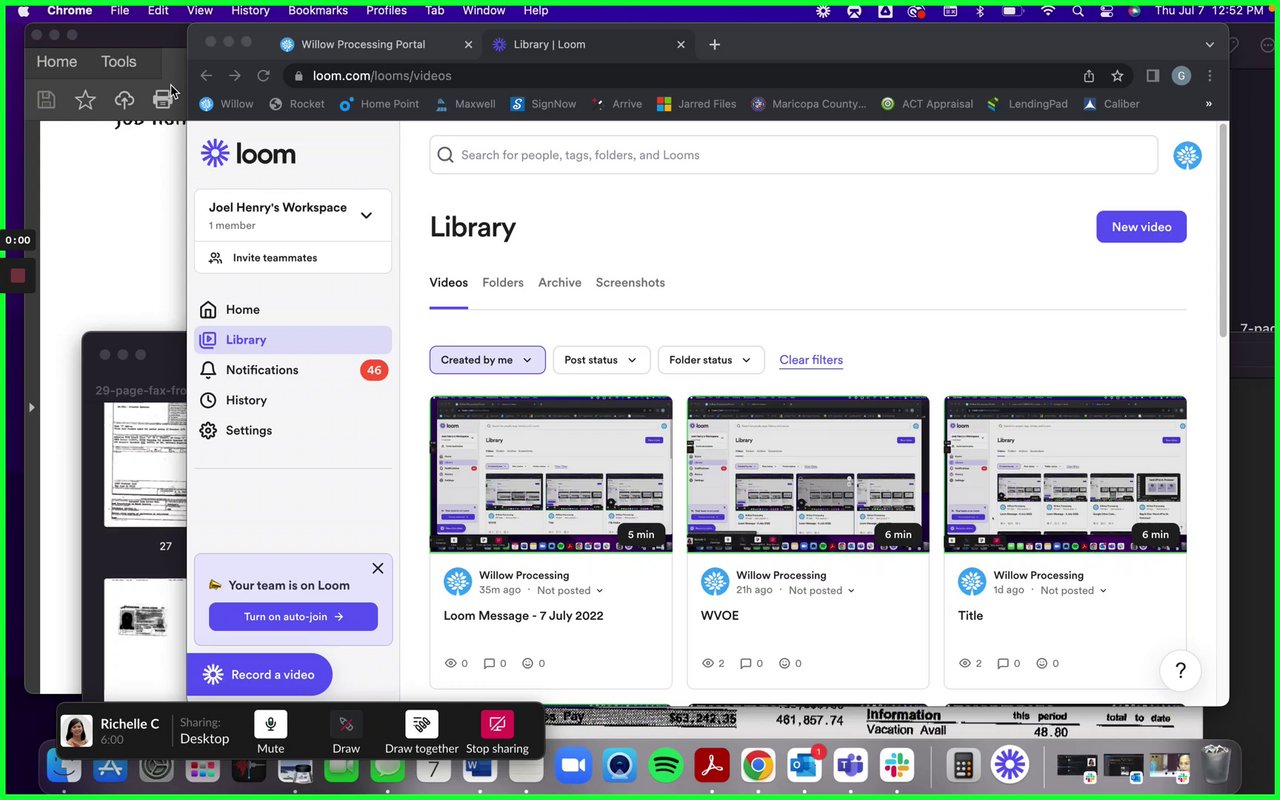Select Library in Loom sidebar
1280x800 pixels.
pyautogui.click(x=293, y=340)
